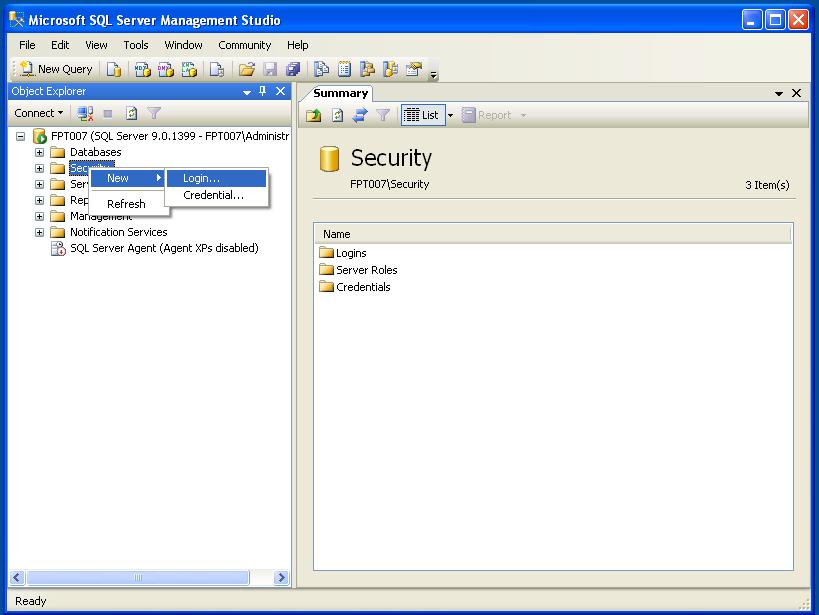Open Registered Servers from the toolbar
This screenshot has width=819, height=615.
point(321,69)
